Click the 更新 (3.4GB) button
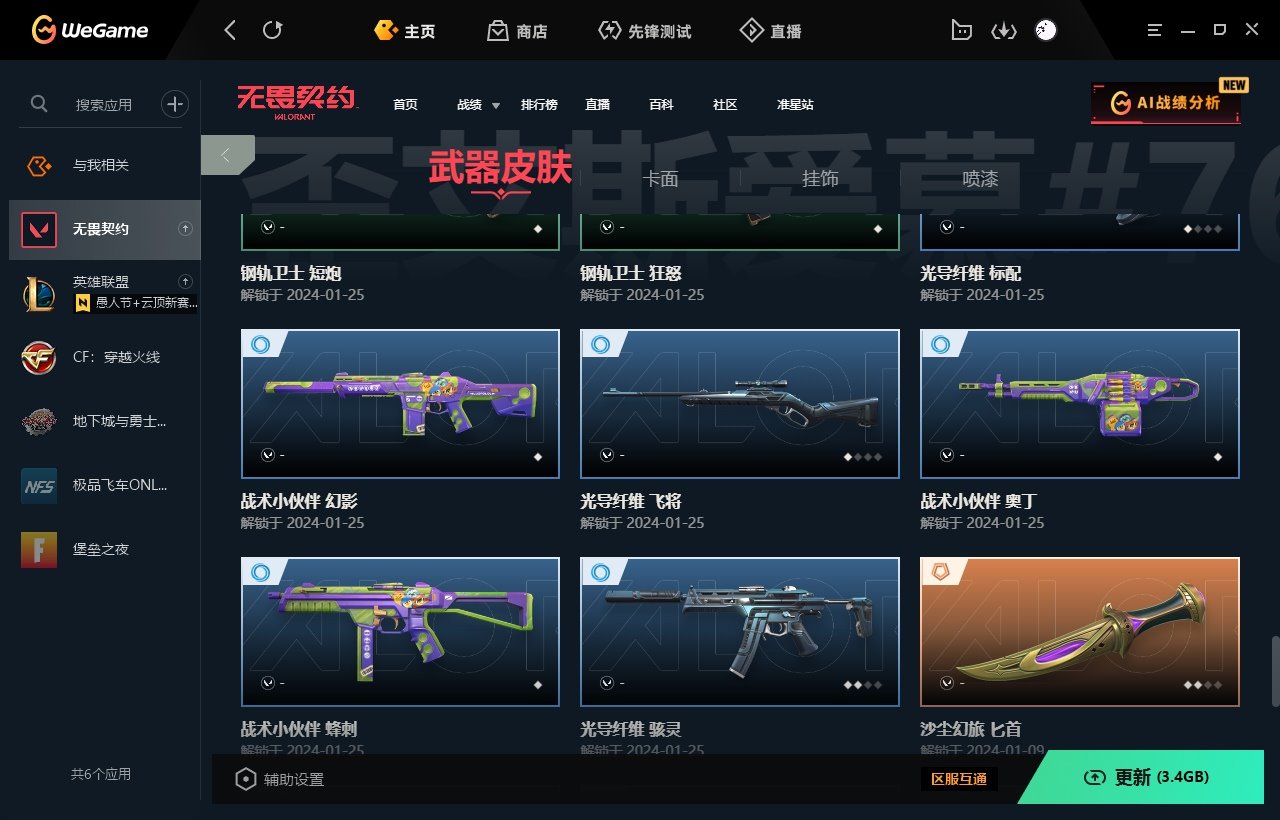The width and height of the screenshot is (1280, 820). [x=1148, y=777]
